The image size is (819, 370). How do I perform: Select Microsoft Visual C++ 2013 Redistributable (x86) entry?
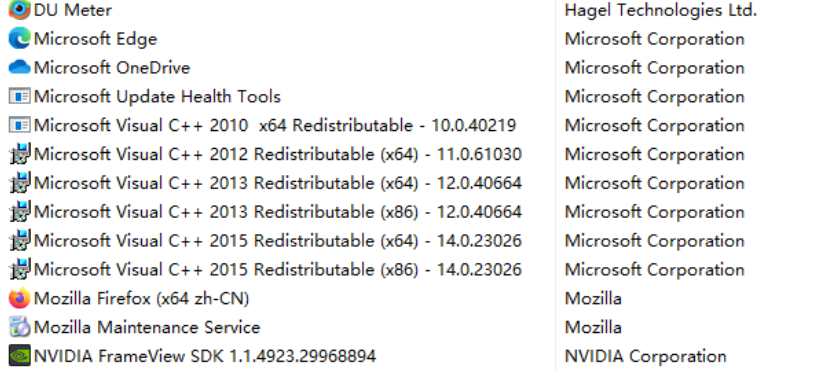click(x=278, y=212)
